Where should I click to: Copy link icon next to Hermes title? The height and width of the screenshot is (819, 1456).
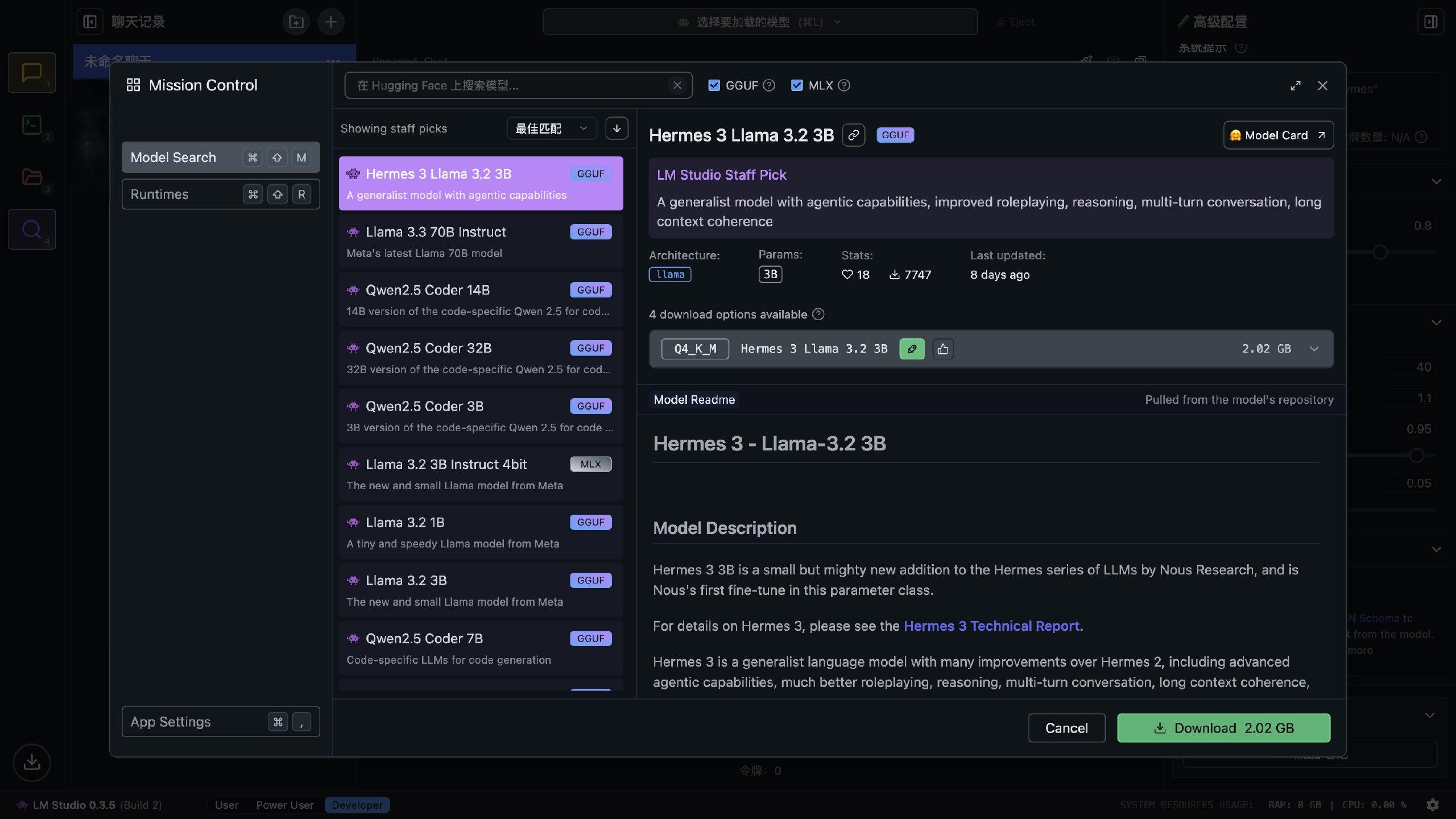(853, 135)
